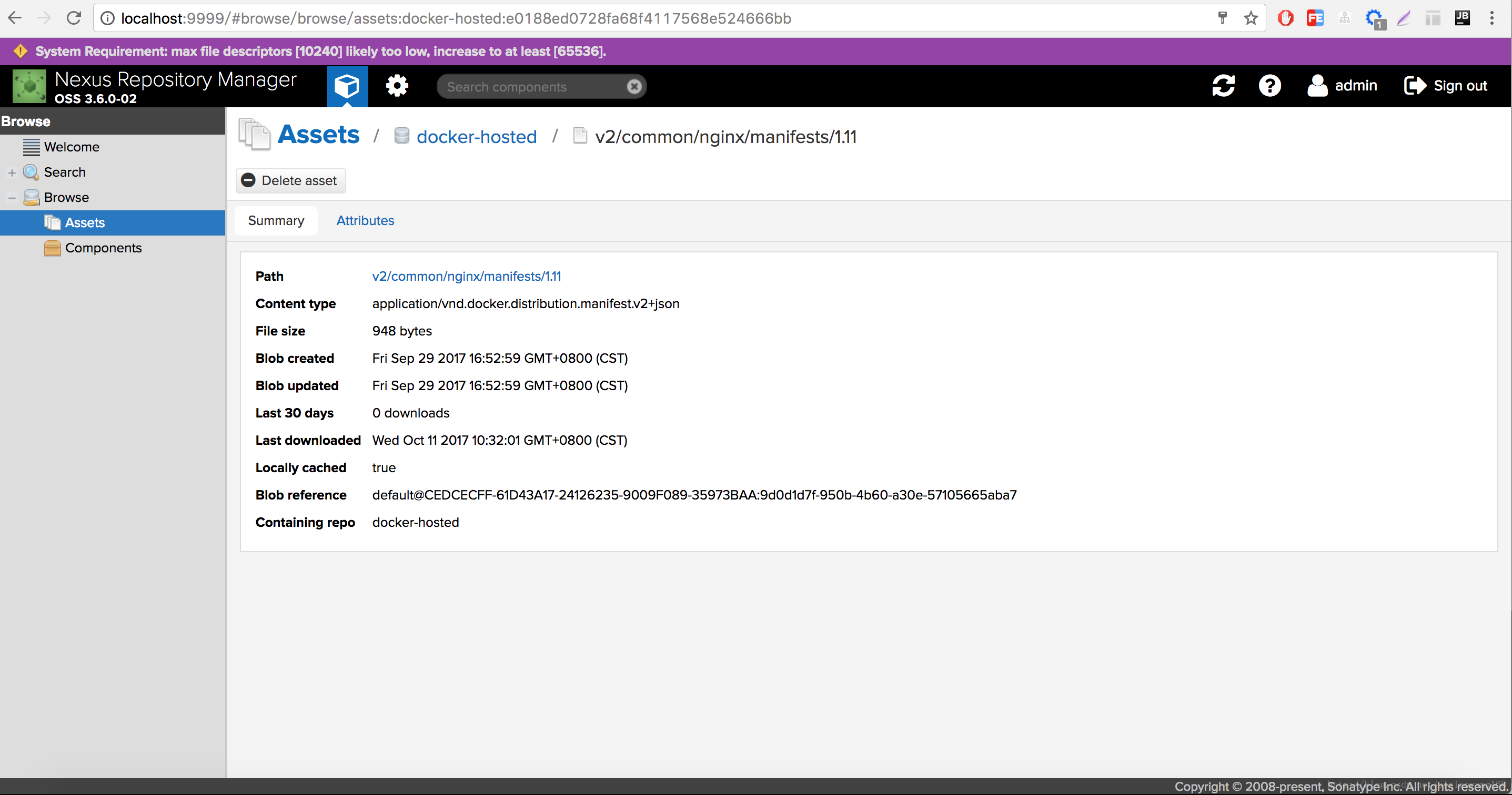Viewport: 1512px width, 795px height.
Task: Click the browser address bar URL
Action: 456,18
